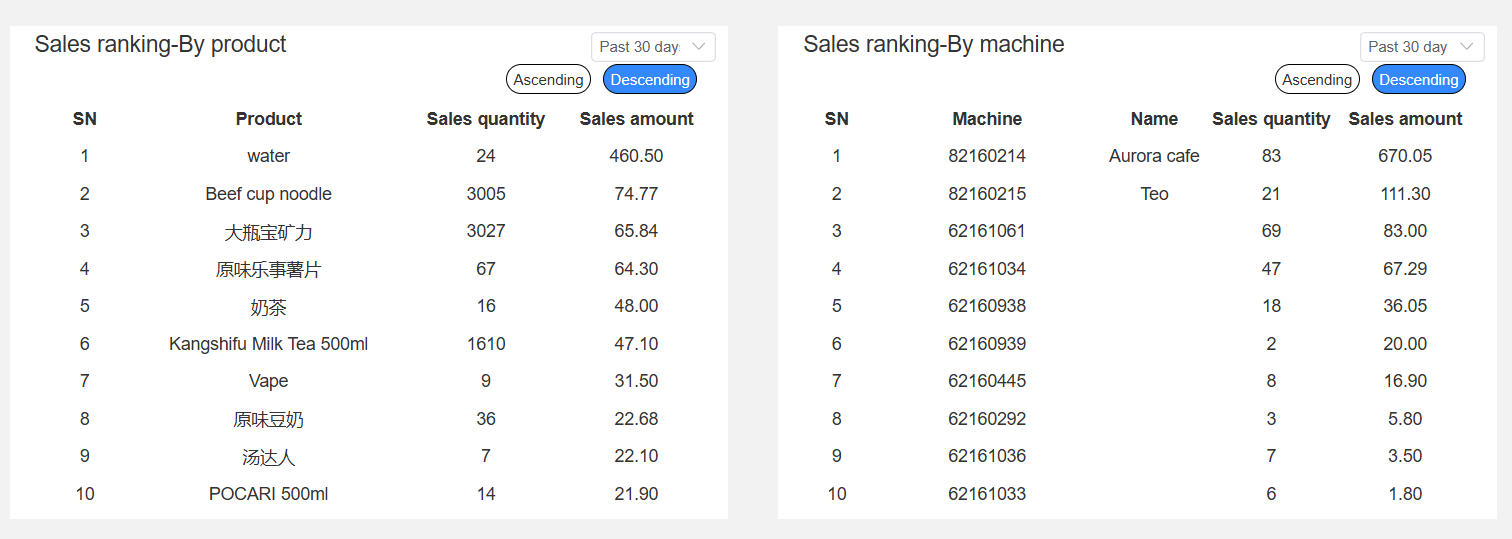Select machine 82160215
The image size is (1512, 539).
coord(987,194)
